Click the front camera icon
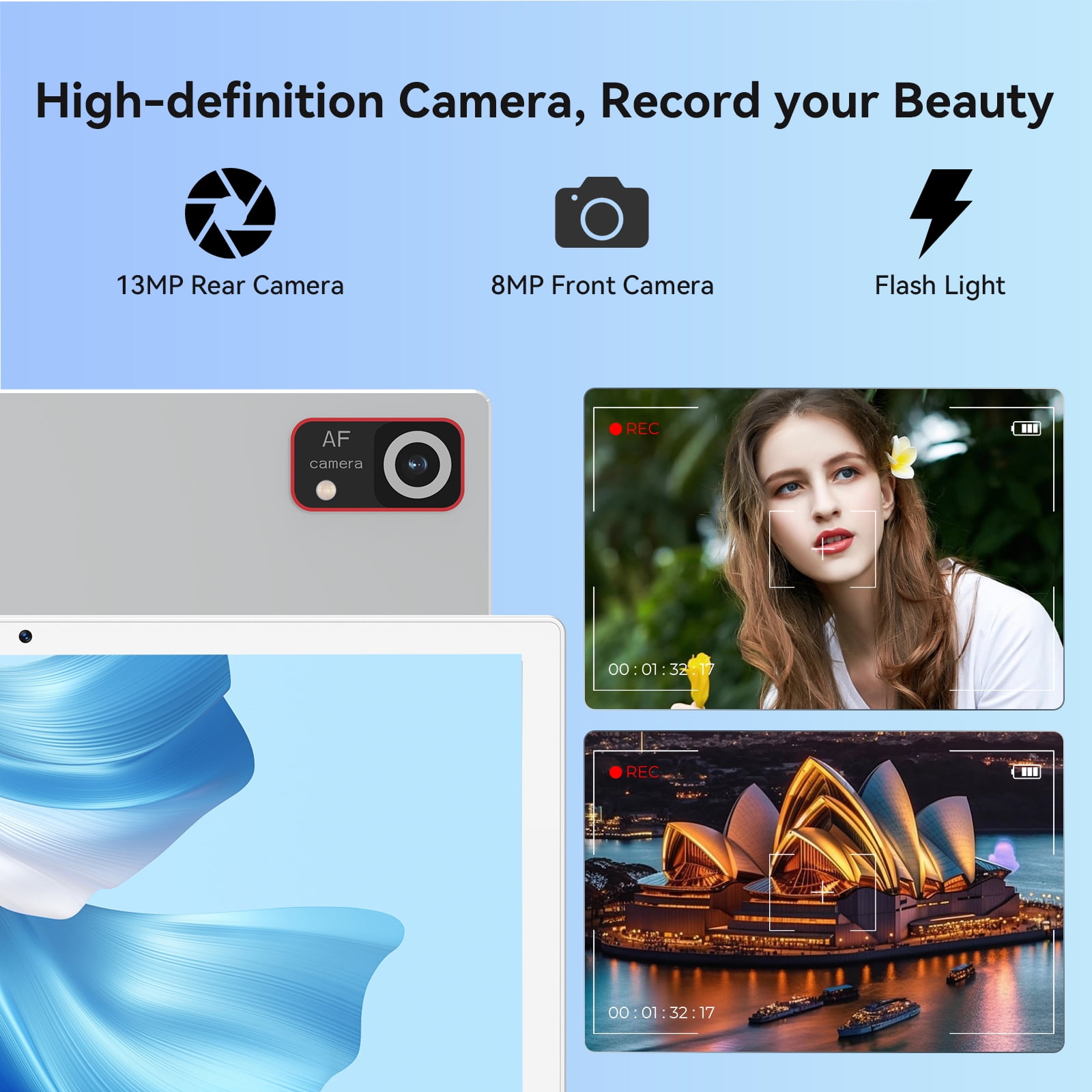The image size is (1092, 1092). 601,213
